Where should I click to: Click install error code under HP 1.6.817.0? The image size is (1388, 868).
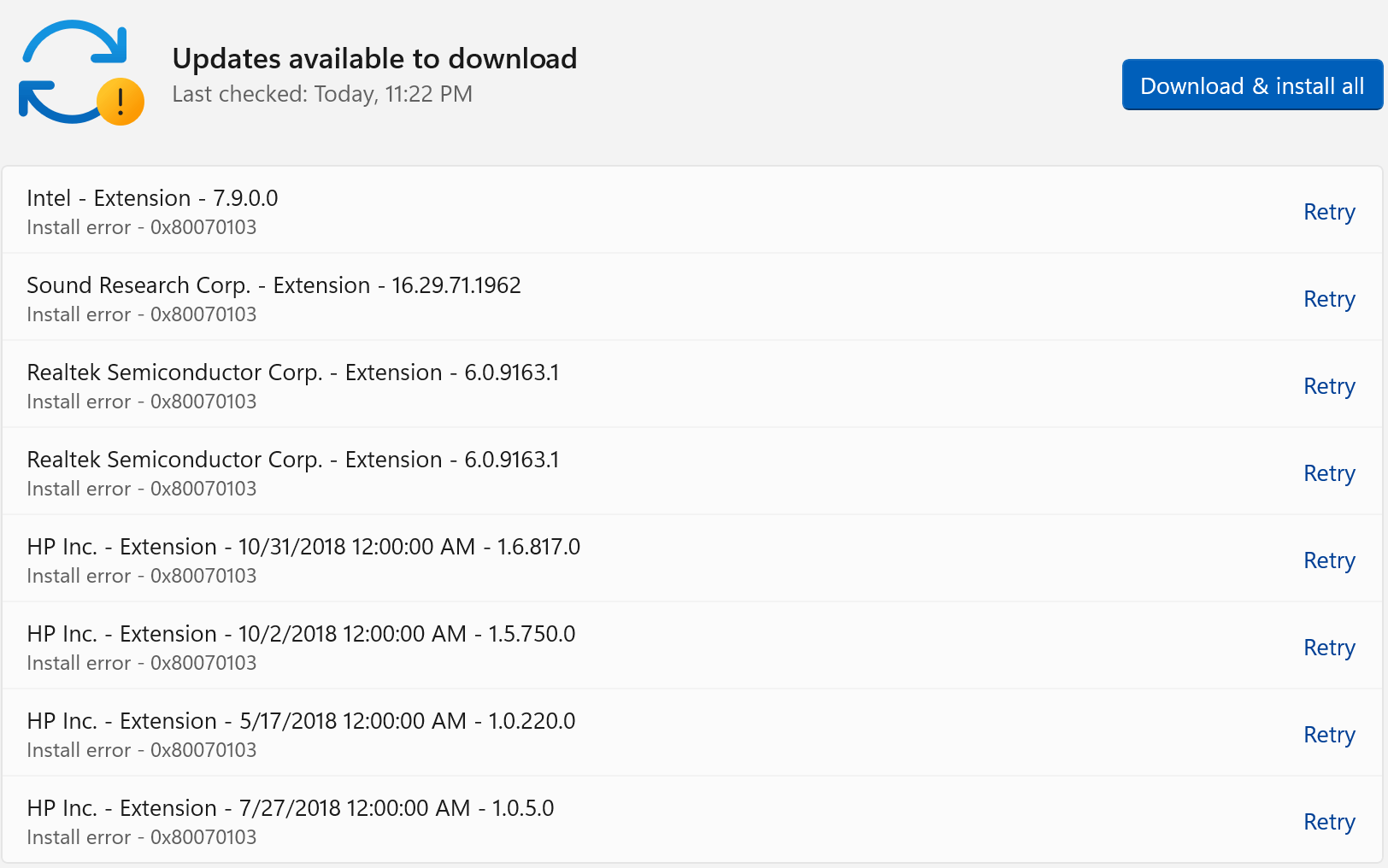(141, 576)
